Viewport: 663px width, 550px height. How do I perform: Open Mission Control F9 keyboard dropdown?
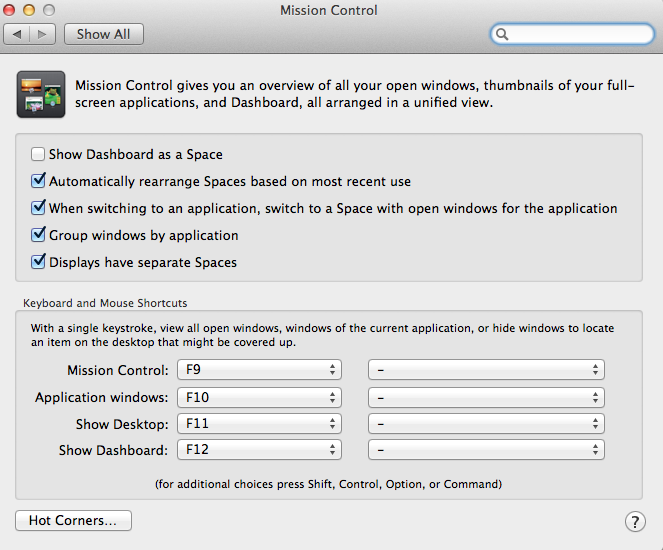259,370
